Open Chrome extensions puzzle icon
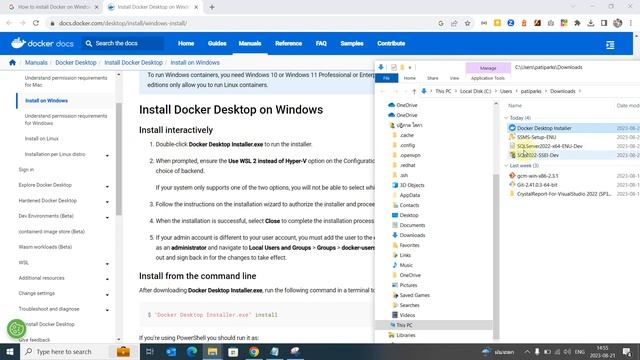 (577, 23)
